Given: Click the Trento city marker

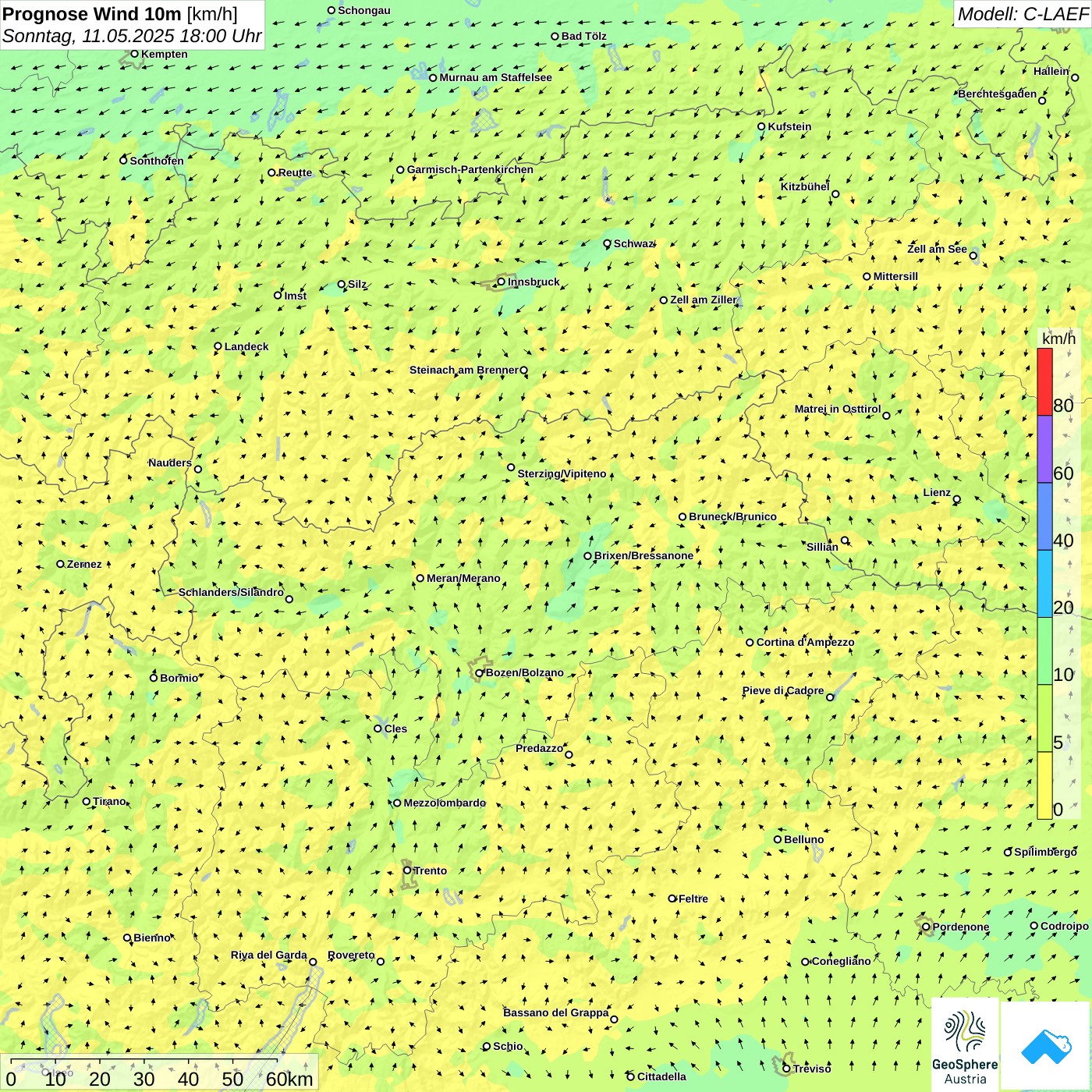Looking at the screenshot, I should click(x=407, y=870).
